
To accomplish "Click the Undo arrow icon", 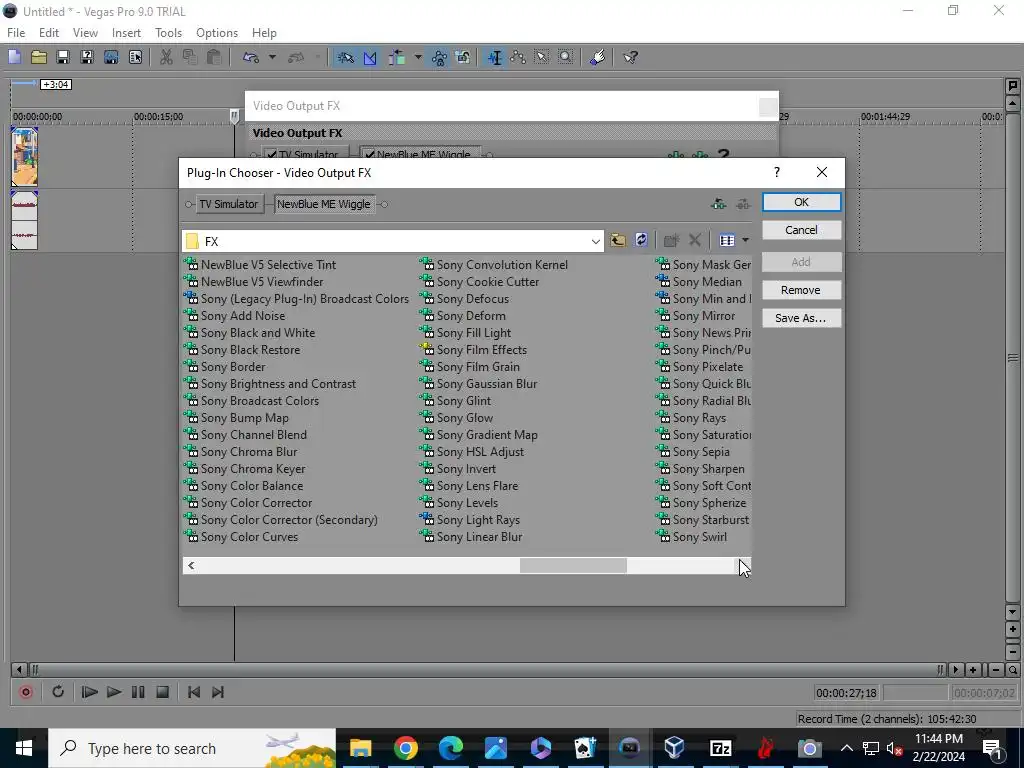I will 251,57.
